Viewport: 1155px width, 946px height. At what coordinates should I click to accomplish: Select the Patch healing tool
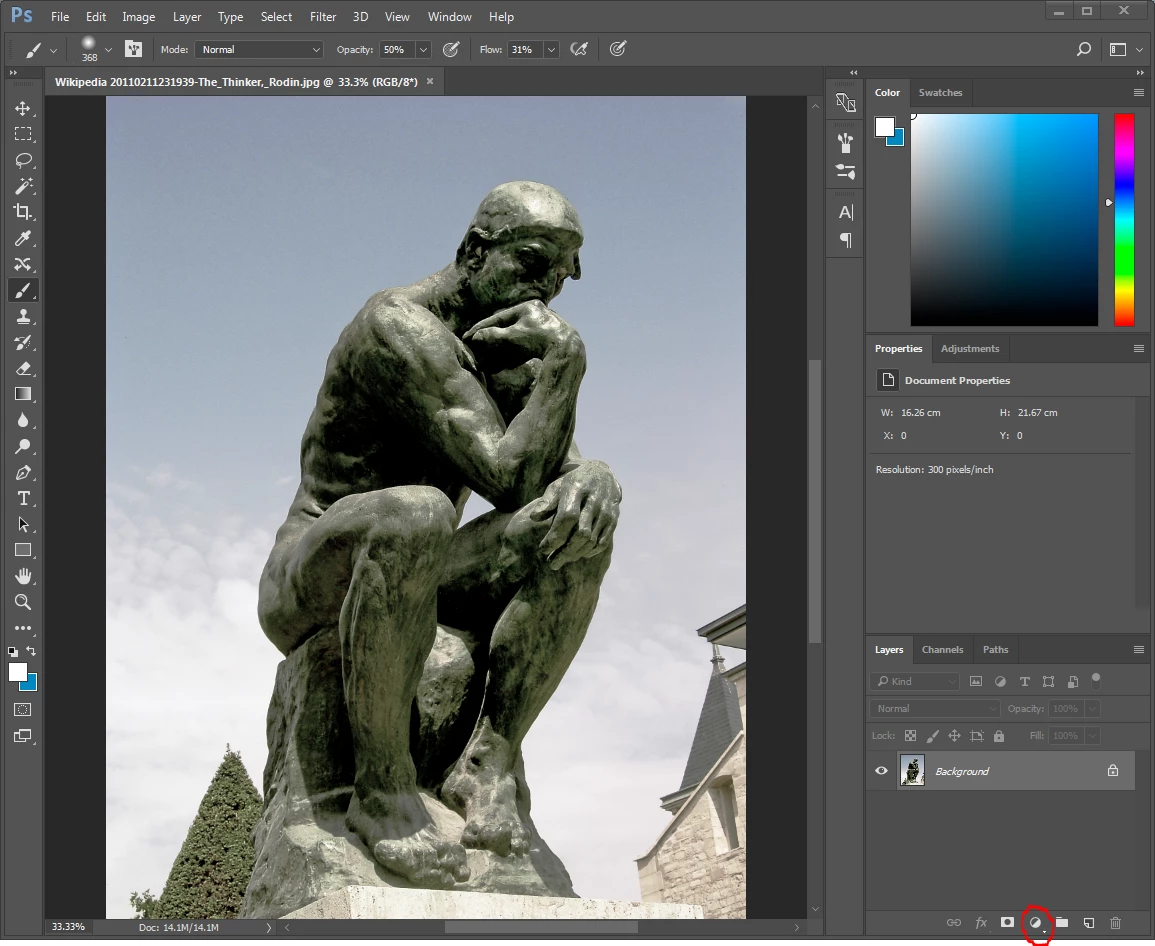coord(23,264)
